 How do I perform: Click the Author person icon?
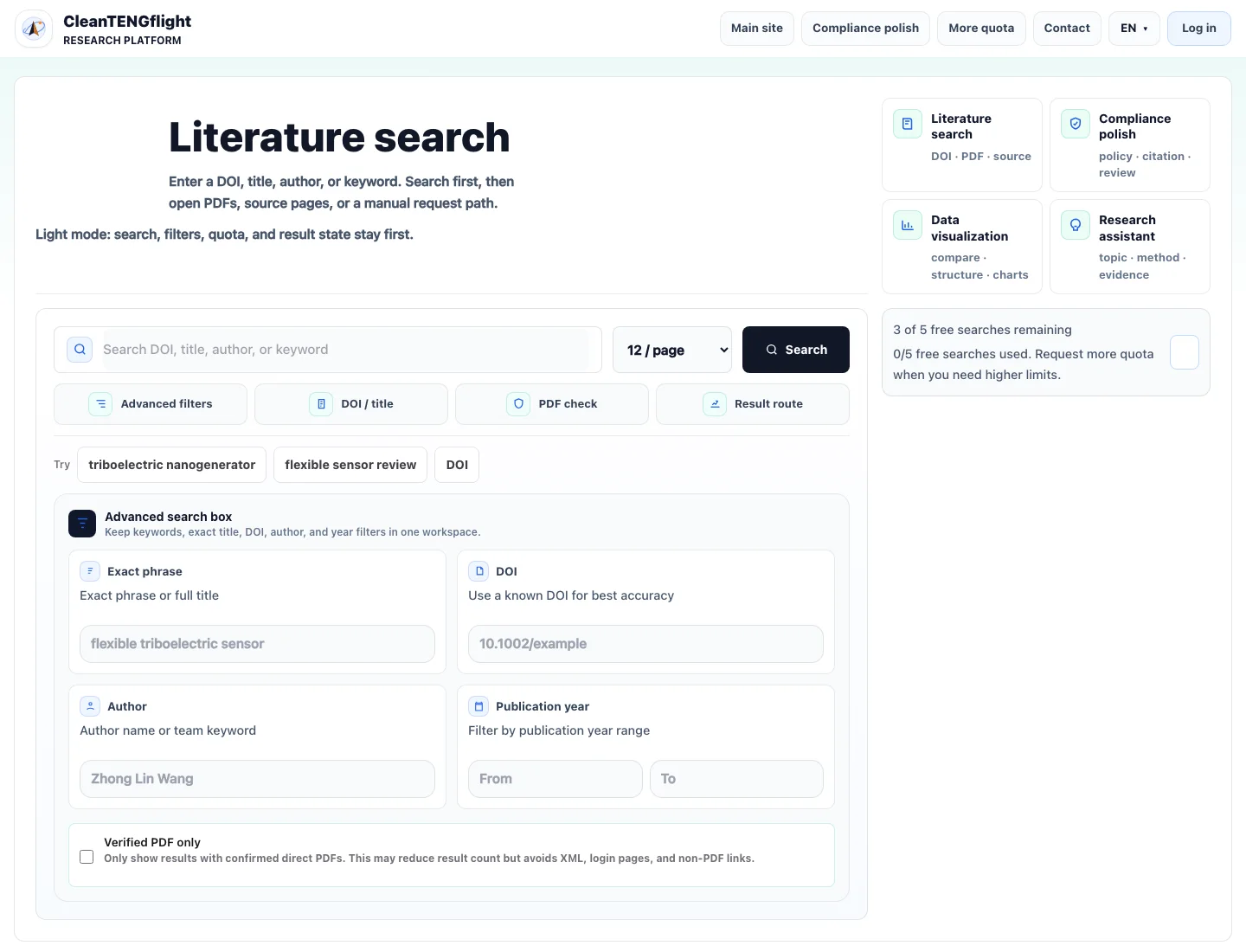pyautogui.click(x=90, y=706)
